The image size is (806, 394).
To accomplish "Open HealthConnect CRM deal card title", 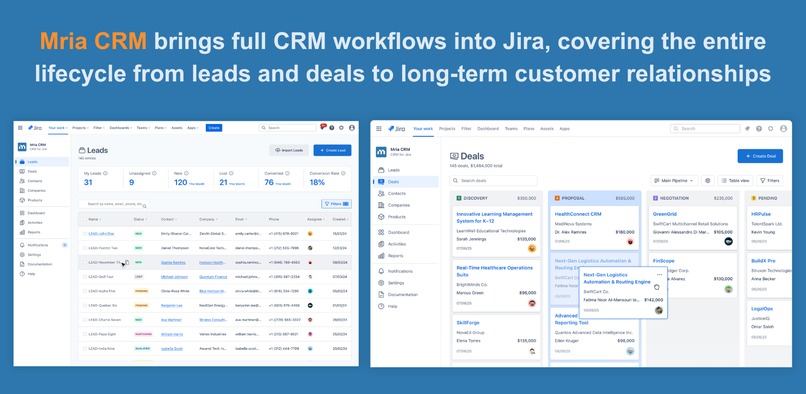I will click(578, 214).
